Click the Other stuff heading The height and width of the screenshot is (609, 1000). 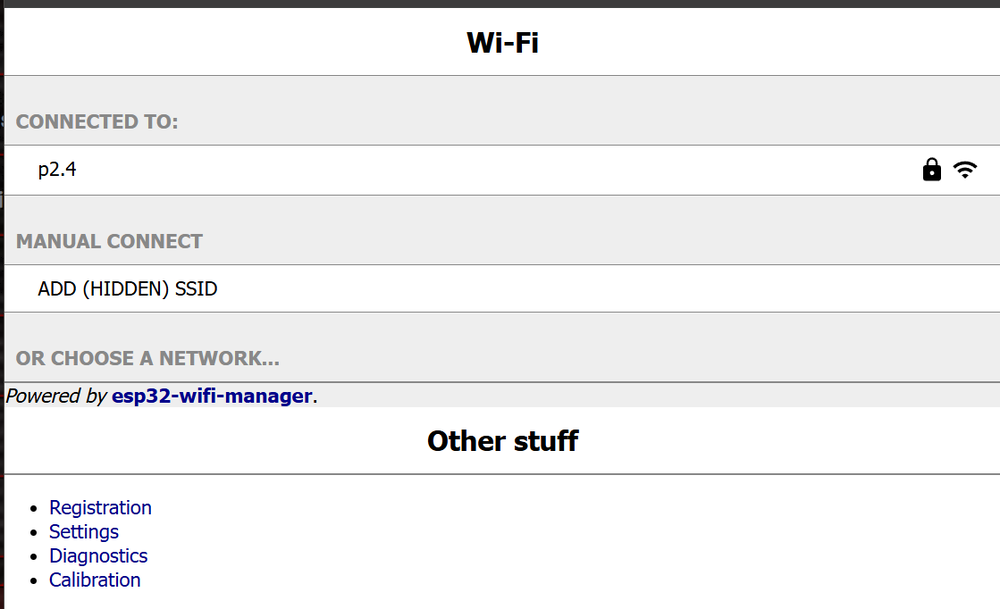click(502, 441)
